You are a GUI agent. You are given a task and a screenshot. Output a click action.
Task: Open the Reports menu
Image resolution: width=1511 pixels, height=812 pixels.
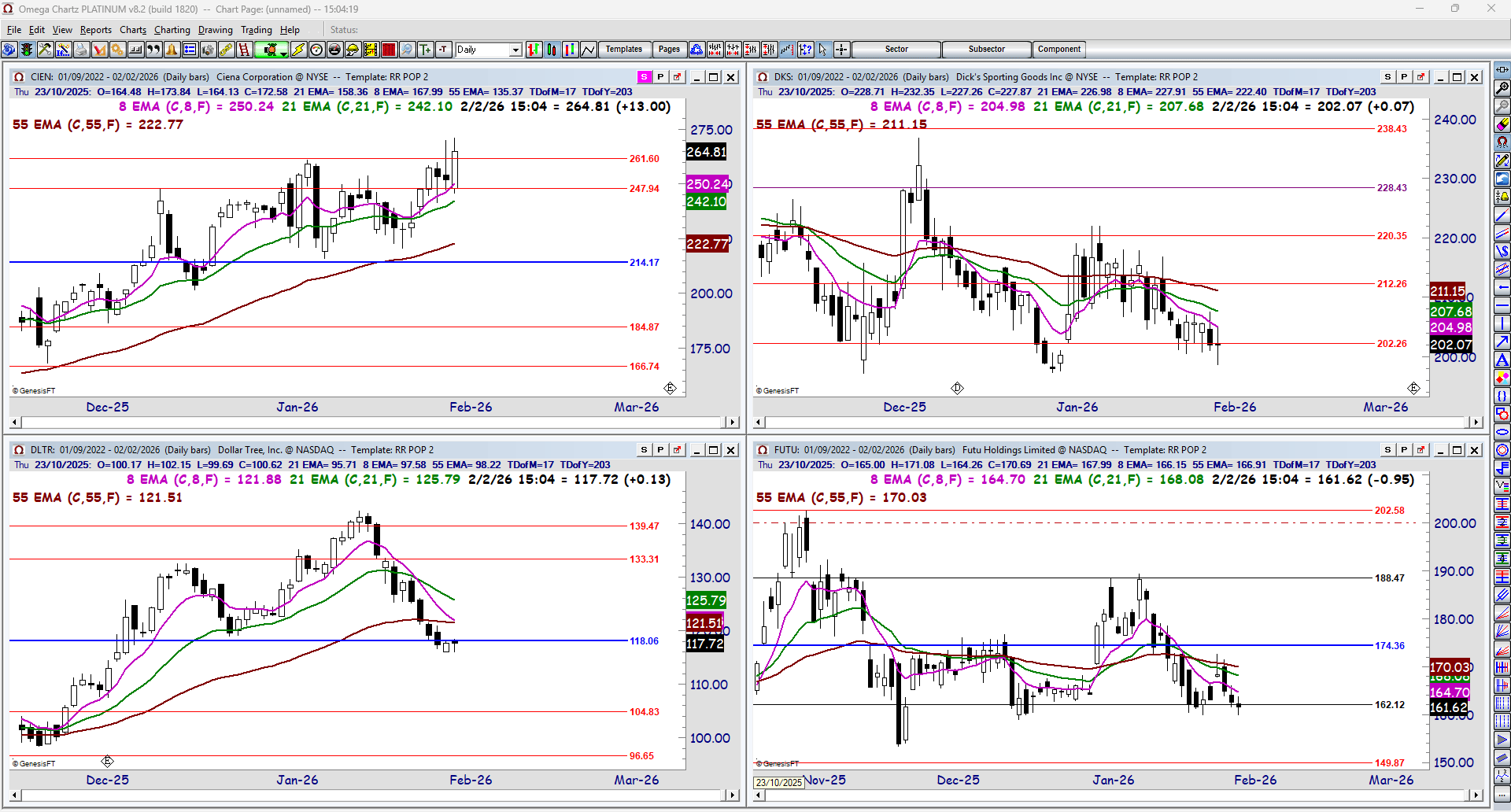(96, 30)
